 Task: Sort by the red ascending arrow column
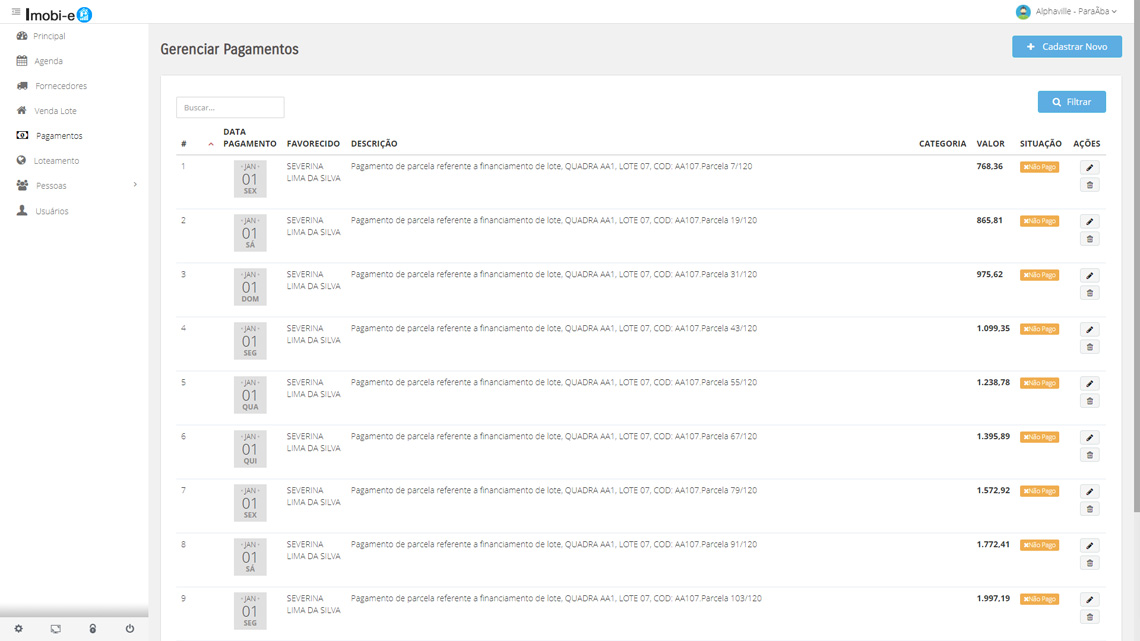(x=211, y=144)
